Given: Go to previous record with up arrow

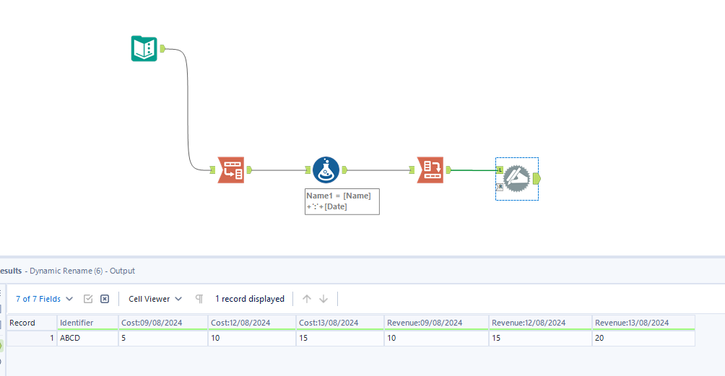Looking at the screenshot, I should click(x=307, y=299).
